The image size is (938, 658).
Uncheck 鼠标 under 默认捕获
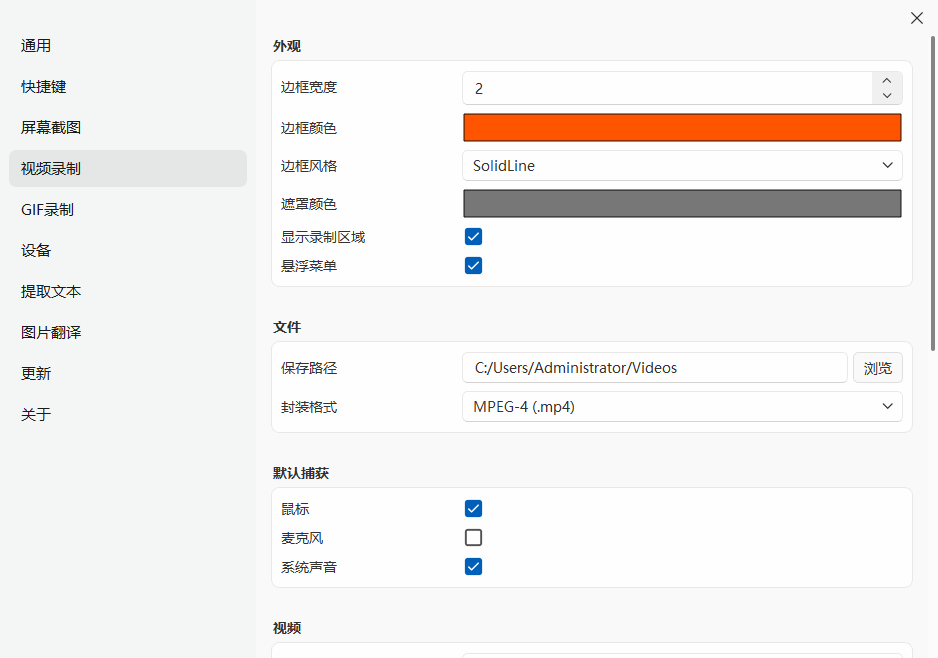coord(473,508)
